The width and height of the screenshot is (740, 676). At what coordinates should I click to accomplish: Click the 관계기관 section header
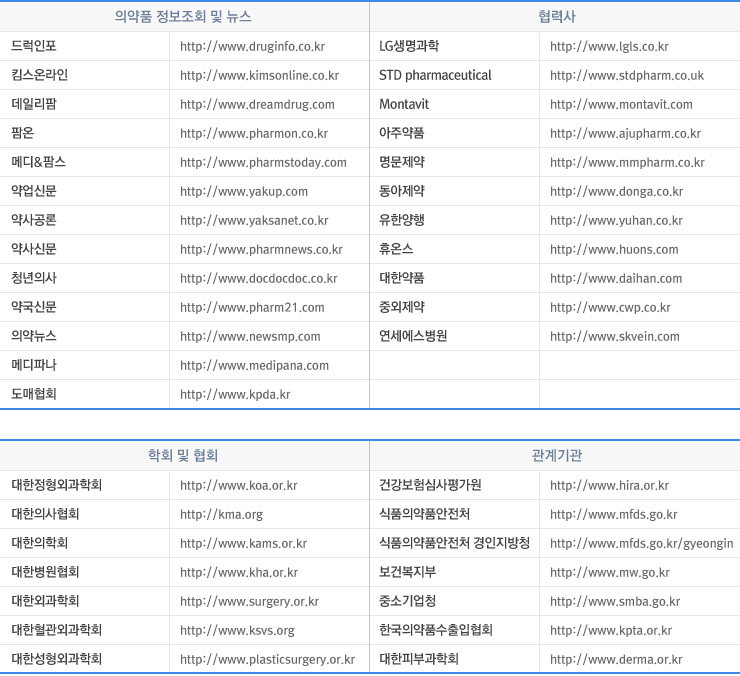coord(557,456)
